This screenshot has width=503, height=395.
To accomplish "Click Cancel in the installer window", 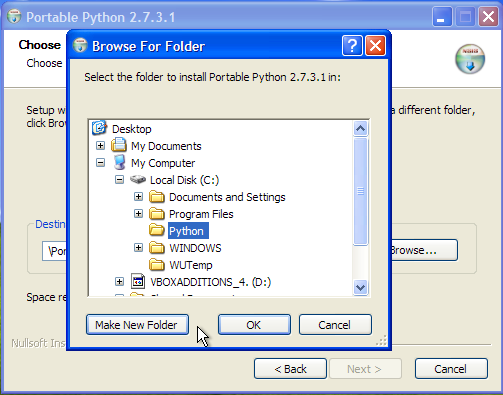I will click(451, 369).
